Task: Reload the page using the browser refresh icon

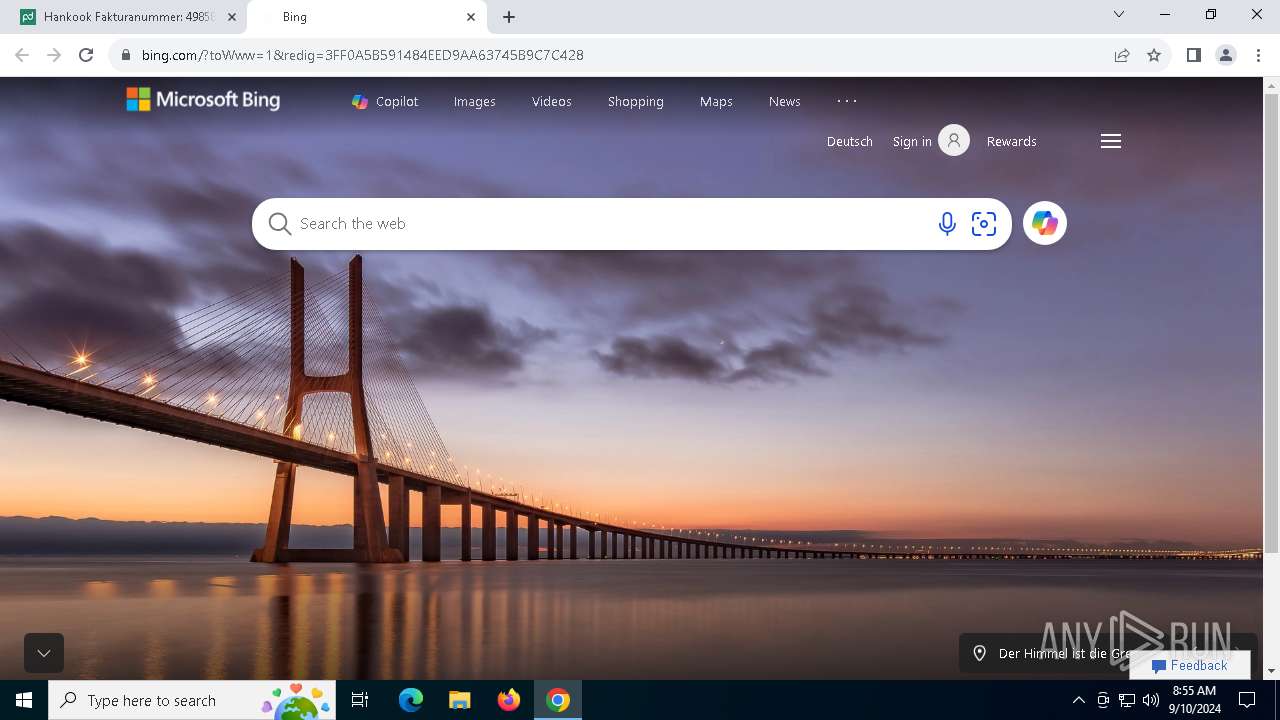Action: 86,55
